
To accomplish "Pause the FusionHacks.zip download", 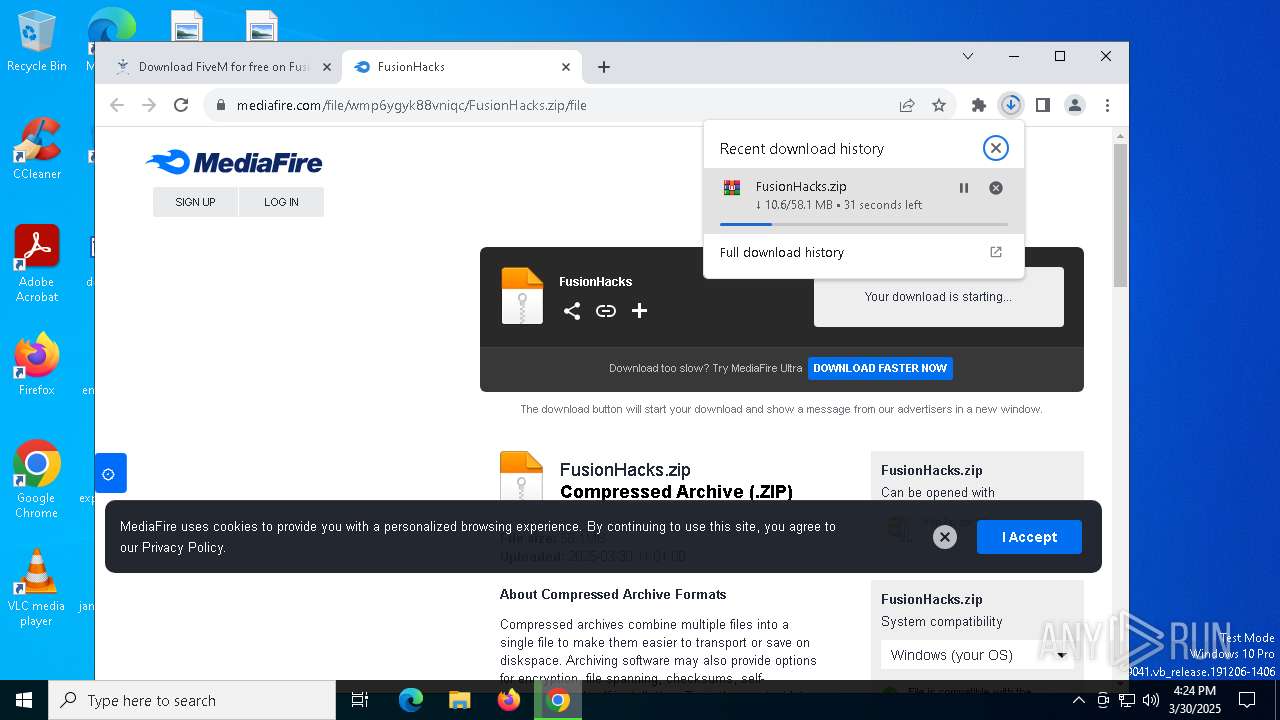I will pos(964,188).
